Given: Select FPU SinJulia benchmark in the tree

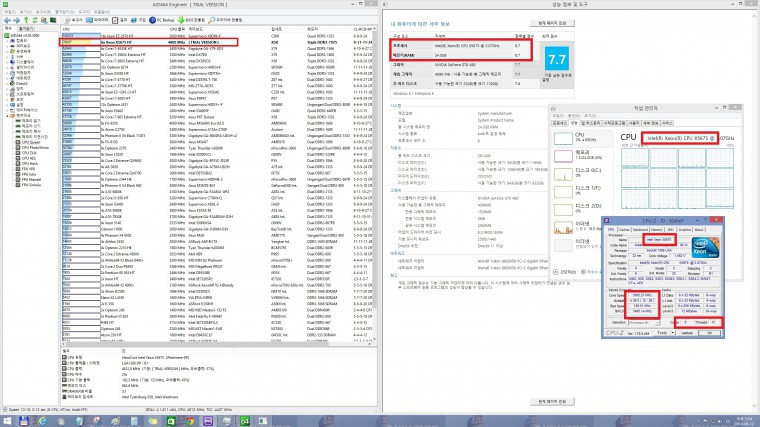Looking at the screenshot, I should click(x=28, y=185).
